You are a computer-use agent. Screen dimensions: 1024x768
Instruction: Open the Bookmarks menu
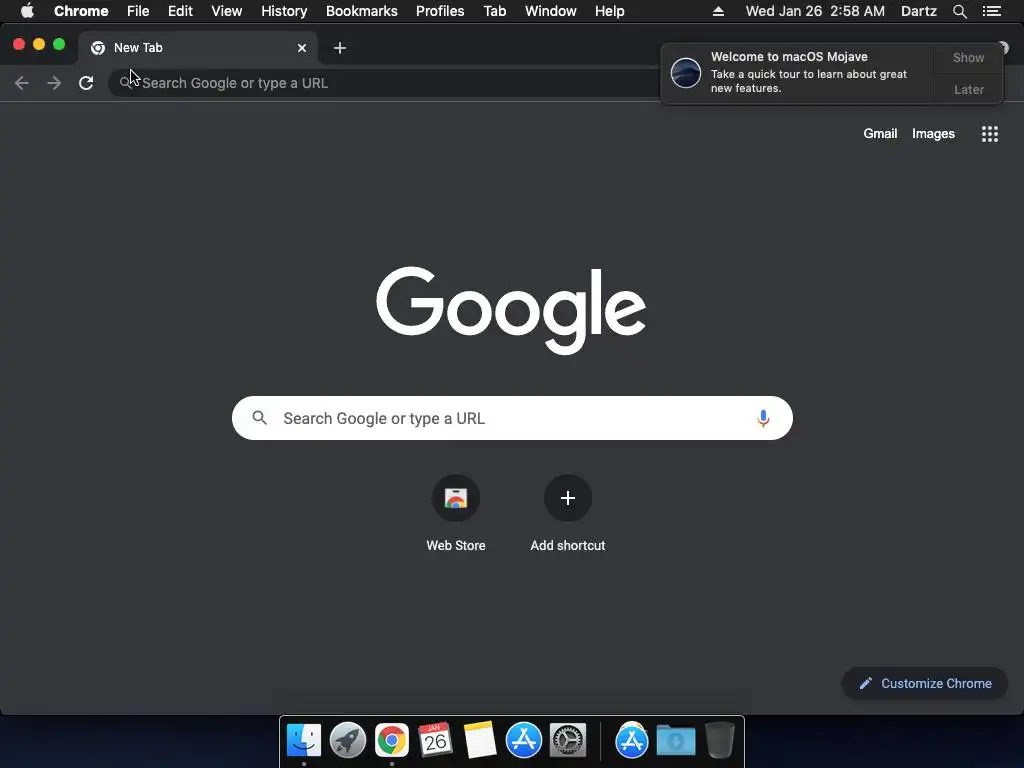pyautogui.click(x=362, y=11)
